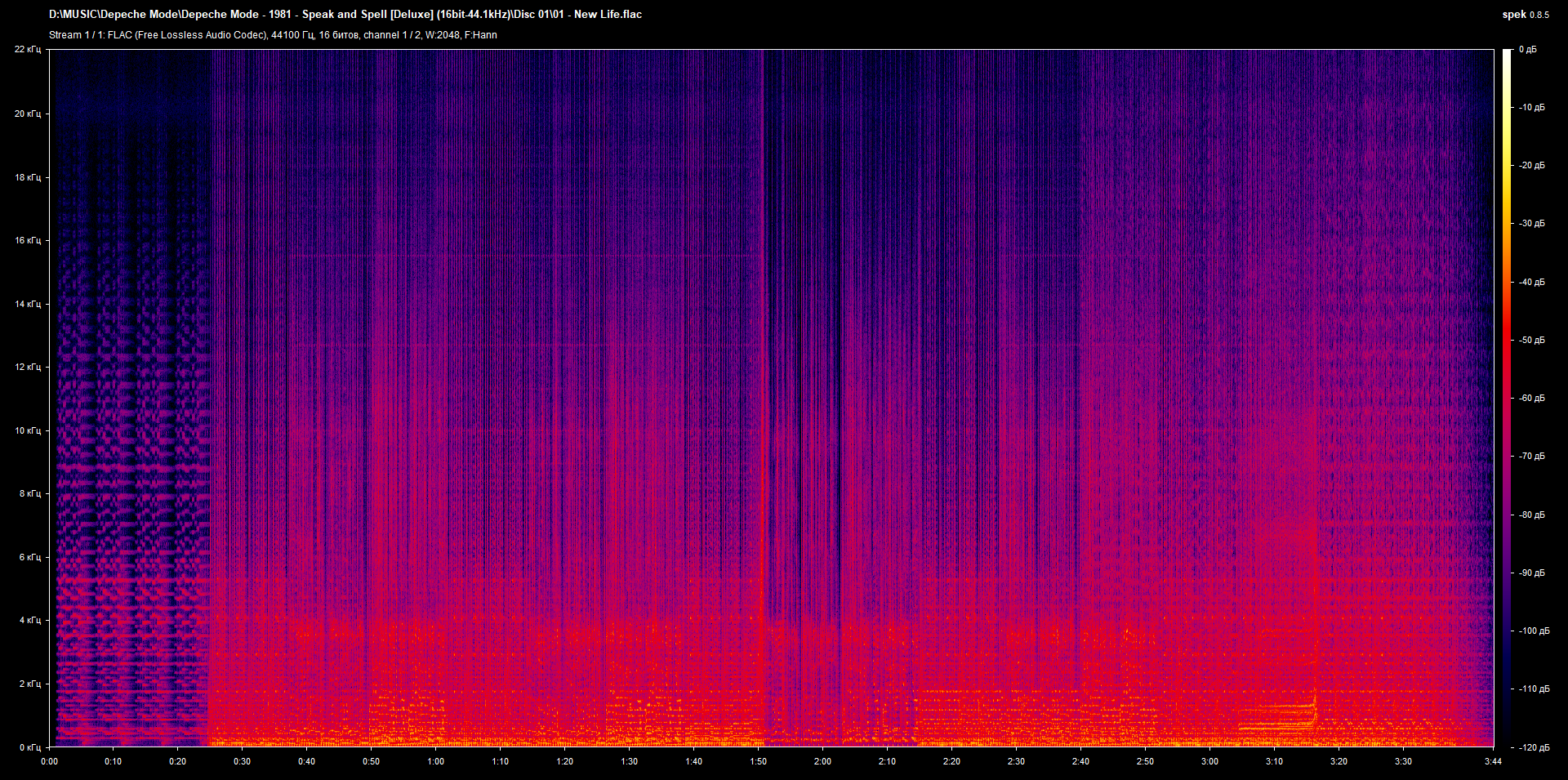The height and width of the screenshot is (780, 1568).
Task: Click the 16 кГц frequency axis label
Action: pyautogui.click(x=27, y=240)
